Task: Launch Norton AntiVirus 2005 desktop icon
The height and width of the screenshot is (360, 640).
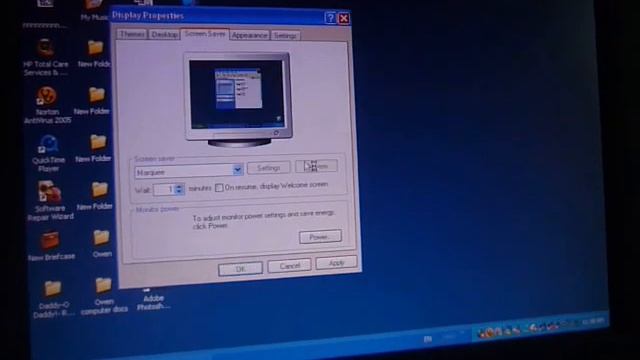Action: pos(47,105)
